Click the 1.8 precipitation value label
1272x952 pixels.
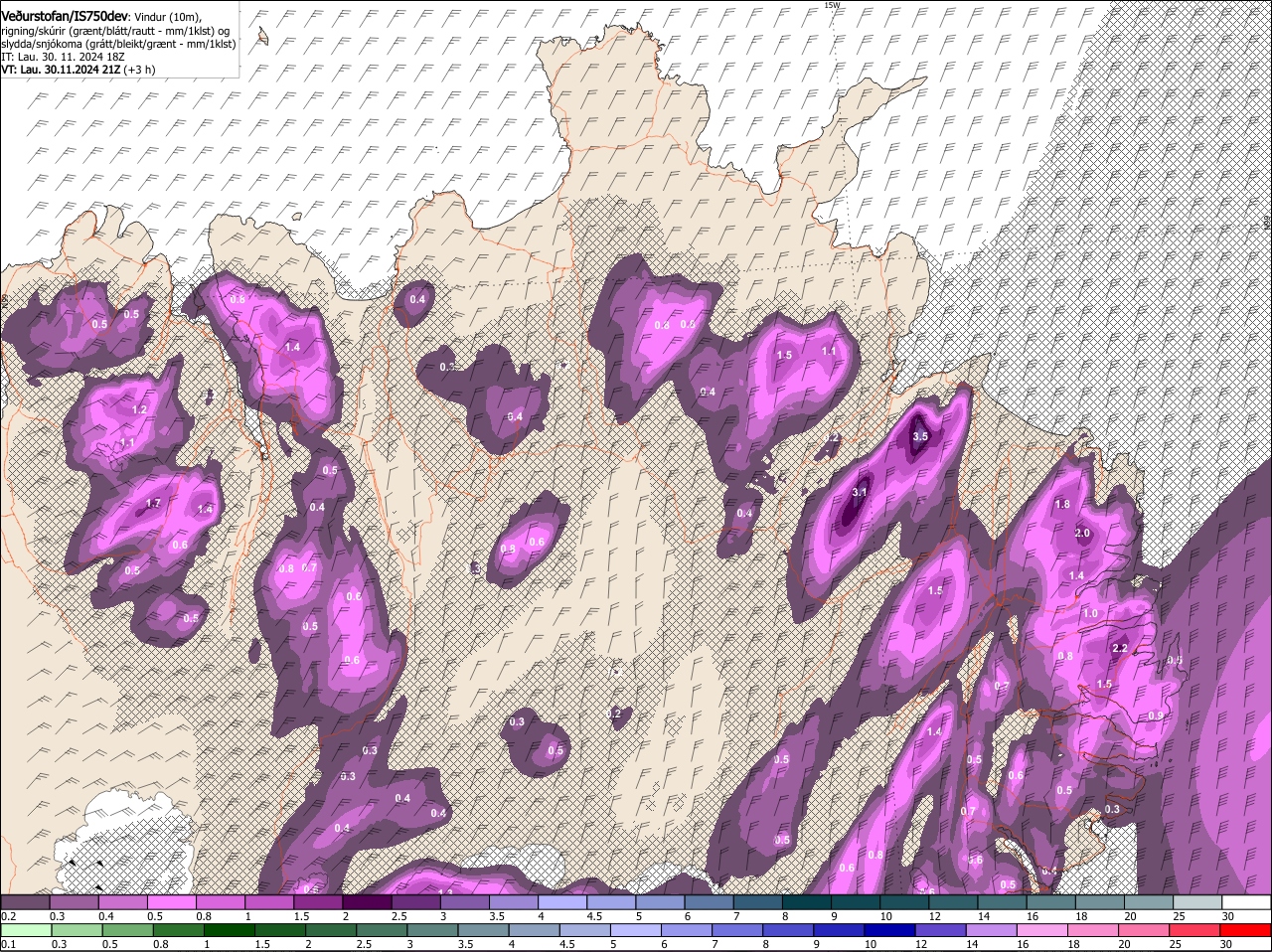point(1061,505)
